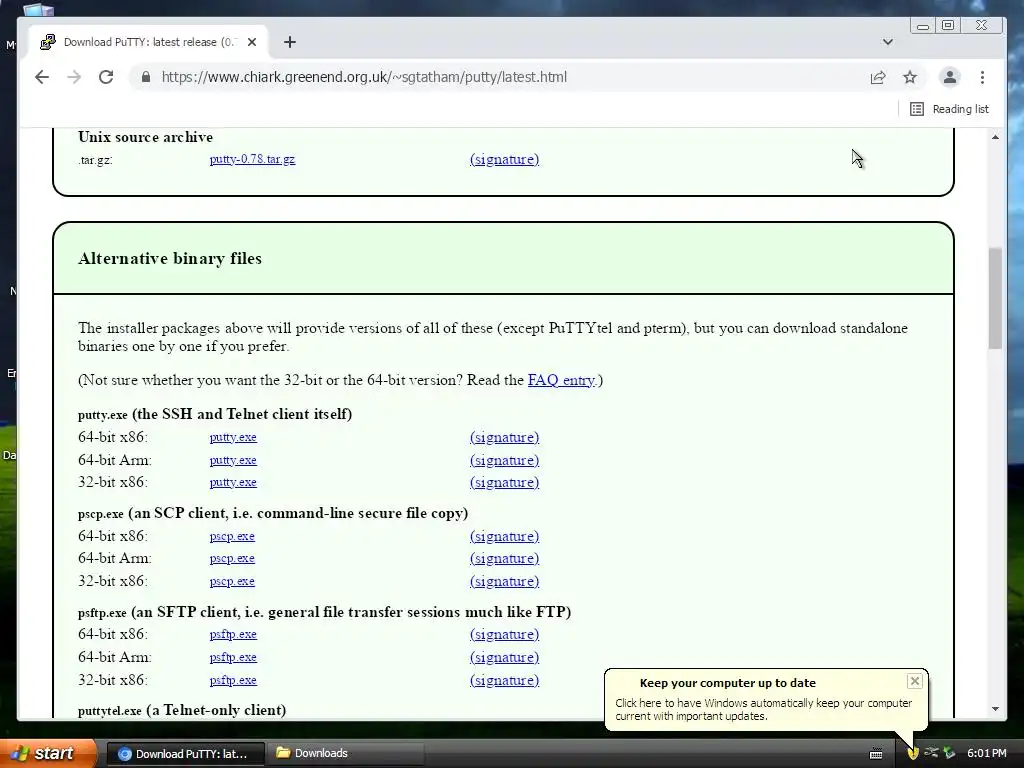
Task: Open the Downloads folder taskbar button
Action: pos(345,754)
